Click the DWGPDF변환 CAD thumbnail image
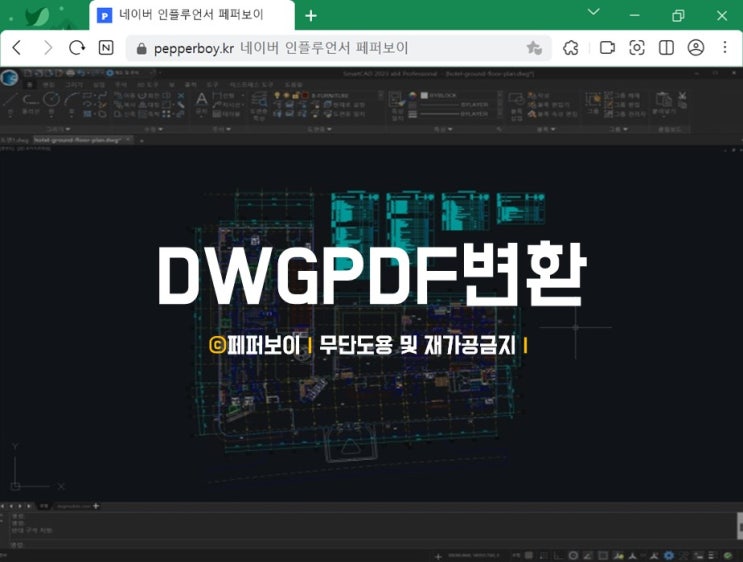 (x=372, y=314)
